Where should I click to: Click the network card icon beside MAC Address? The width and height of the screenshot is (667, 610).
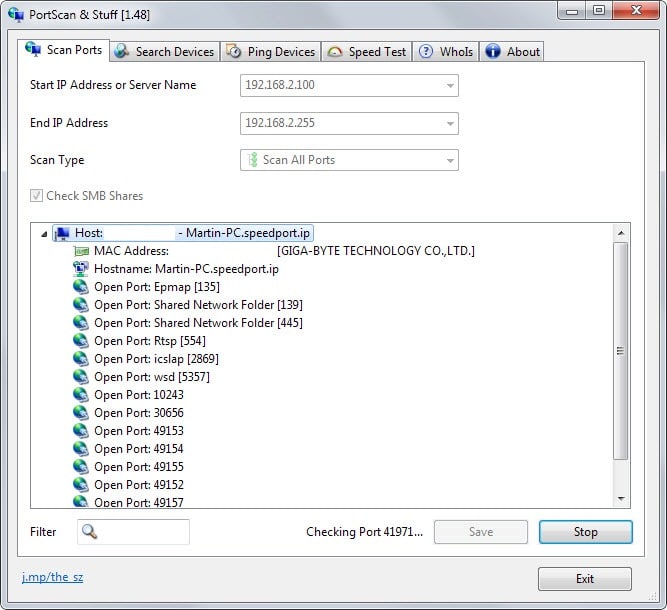tap(81, 251)
